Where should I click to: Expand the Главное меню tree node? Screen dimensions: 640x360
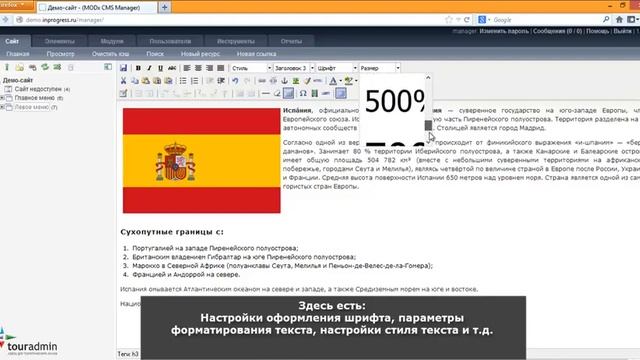2,98
